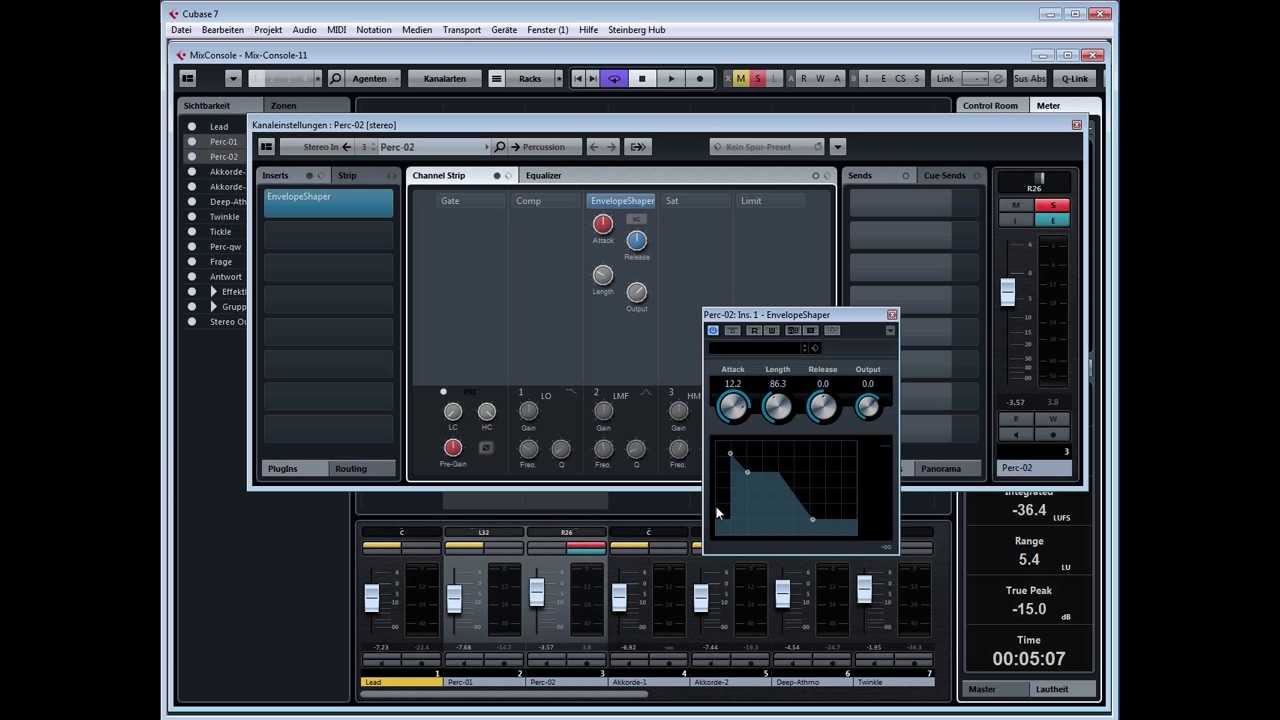Click cycle/loop transport button in MixConsole toolbar
This screenshot has height=720, width=1280.
click(x=614, y=79)
